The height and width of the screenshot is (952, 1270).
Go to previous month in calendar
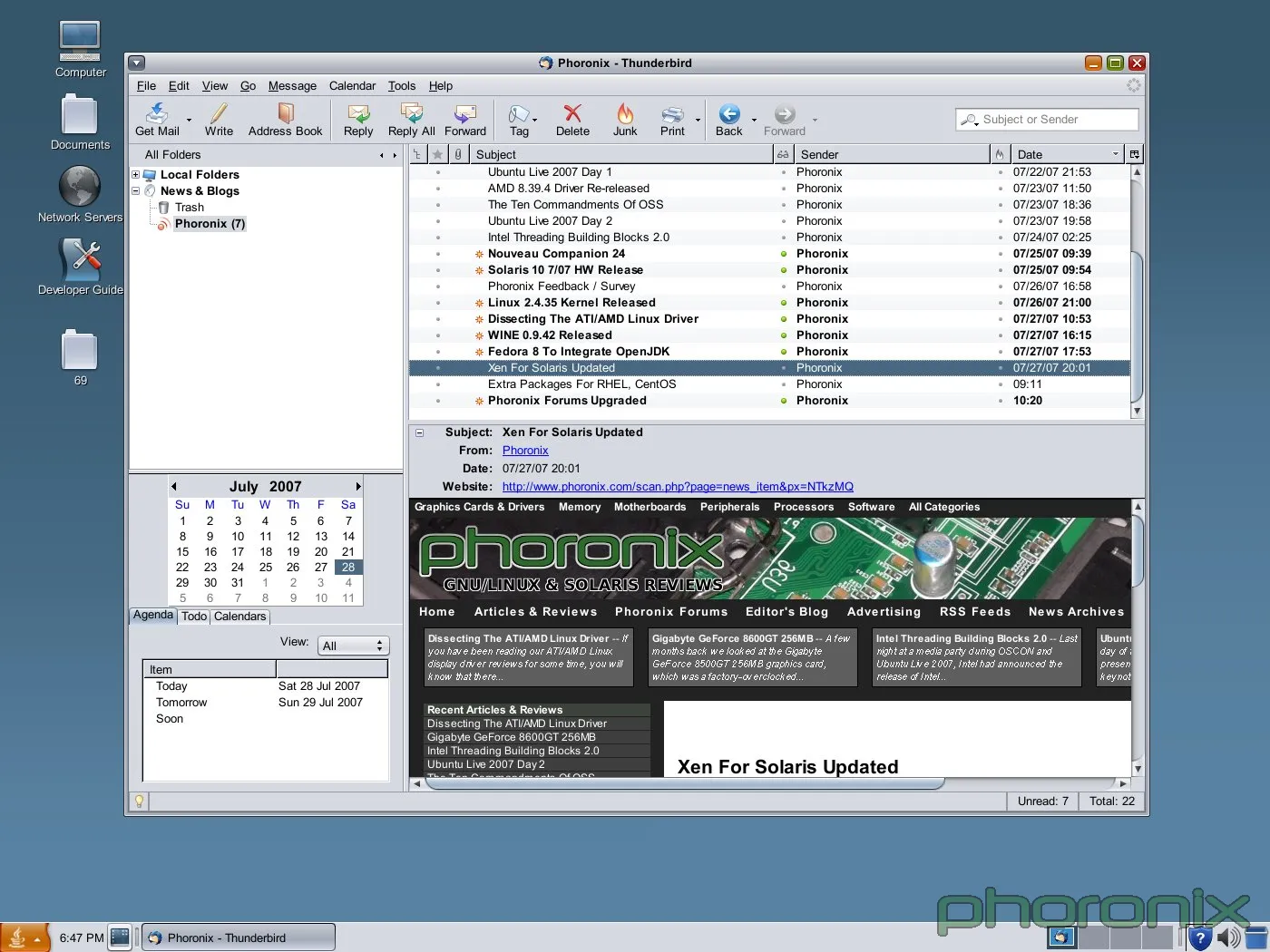click(174, 487)
